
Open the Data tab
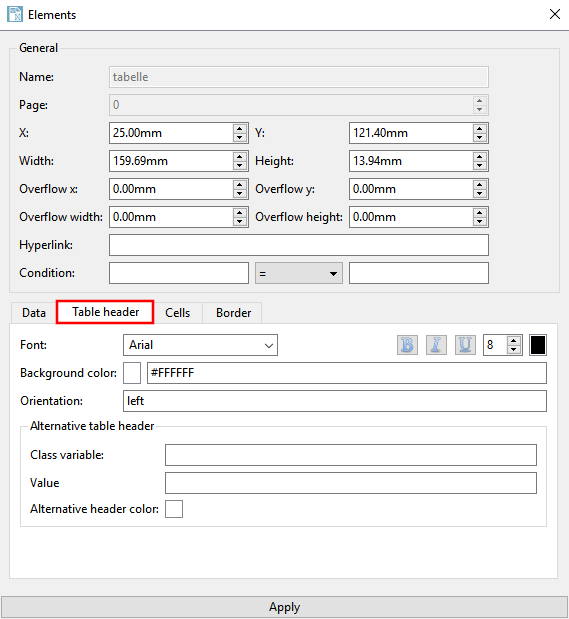click(x=34, y=313)
